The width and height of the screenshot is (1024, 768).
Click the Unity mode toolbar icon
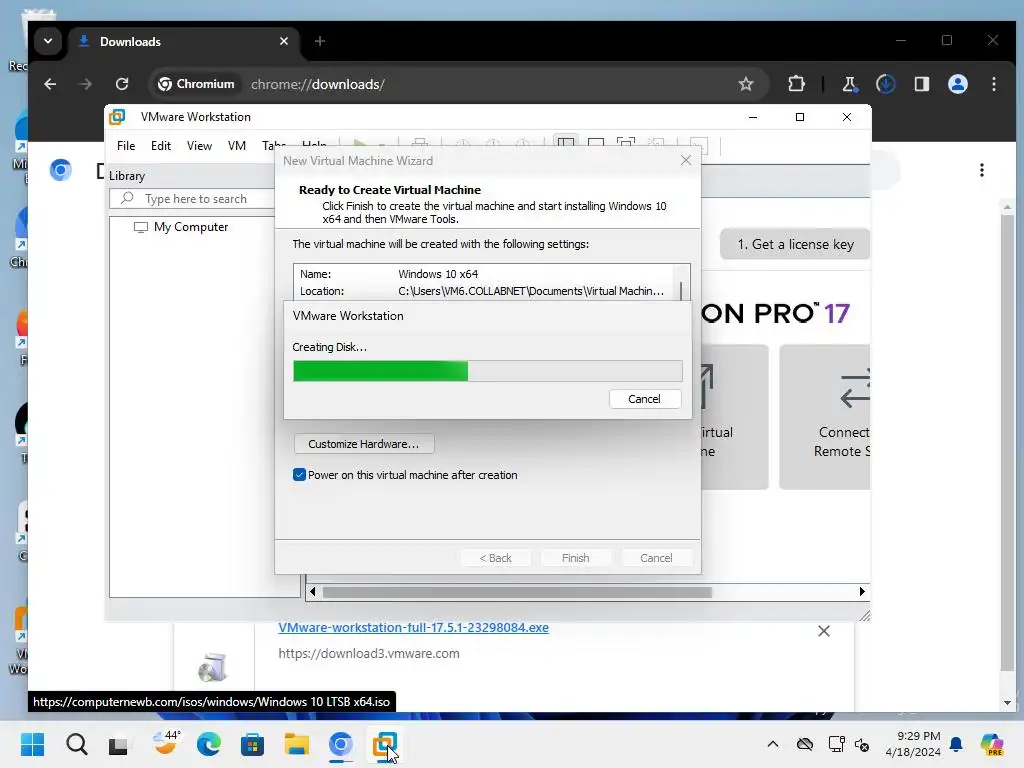point(656,144)
